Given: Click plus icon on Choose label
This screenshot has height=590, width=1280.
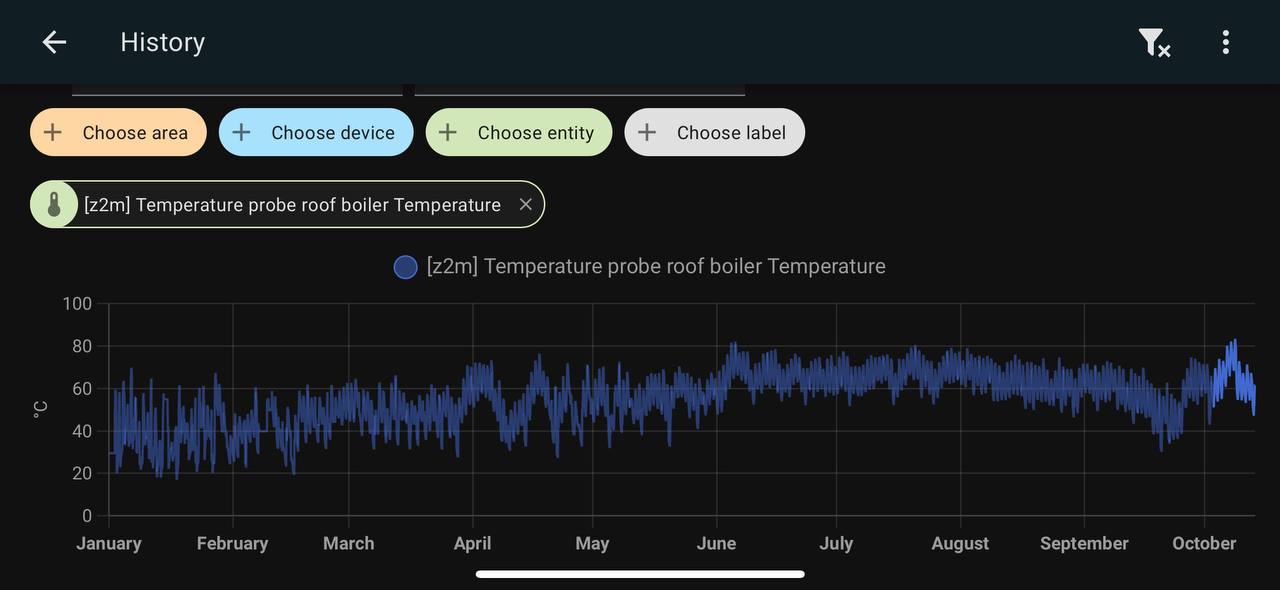Looking at the screenshot, I should point(647,133).
